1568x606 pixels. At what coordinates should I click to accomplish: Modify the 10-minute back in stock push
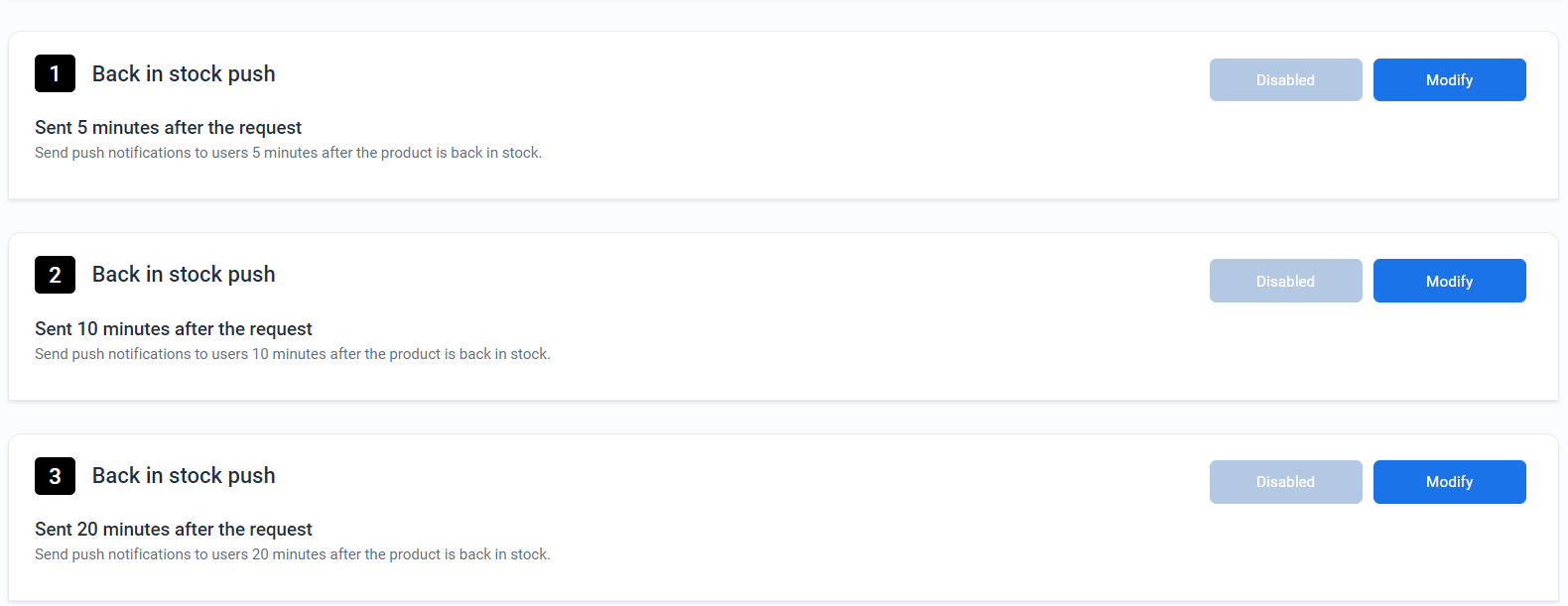point(1449,281)
